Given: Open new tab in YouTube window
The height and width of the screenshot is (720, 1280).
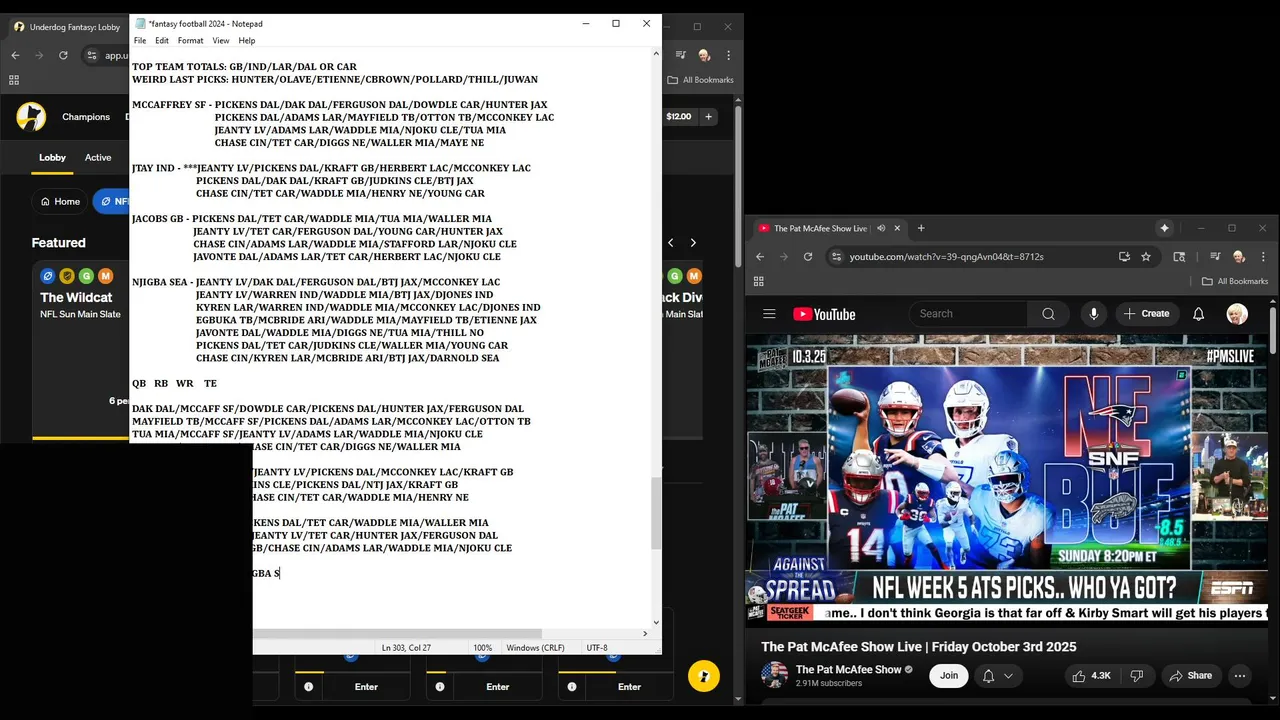Looking at the screenshot, I should (921, 228).
